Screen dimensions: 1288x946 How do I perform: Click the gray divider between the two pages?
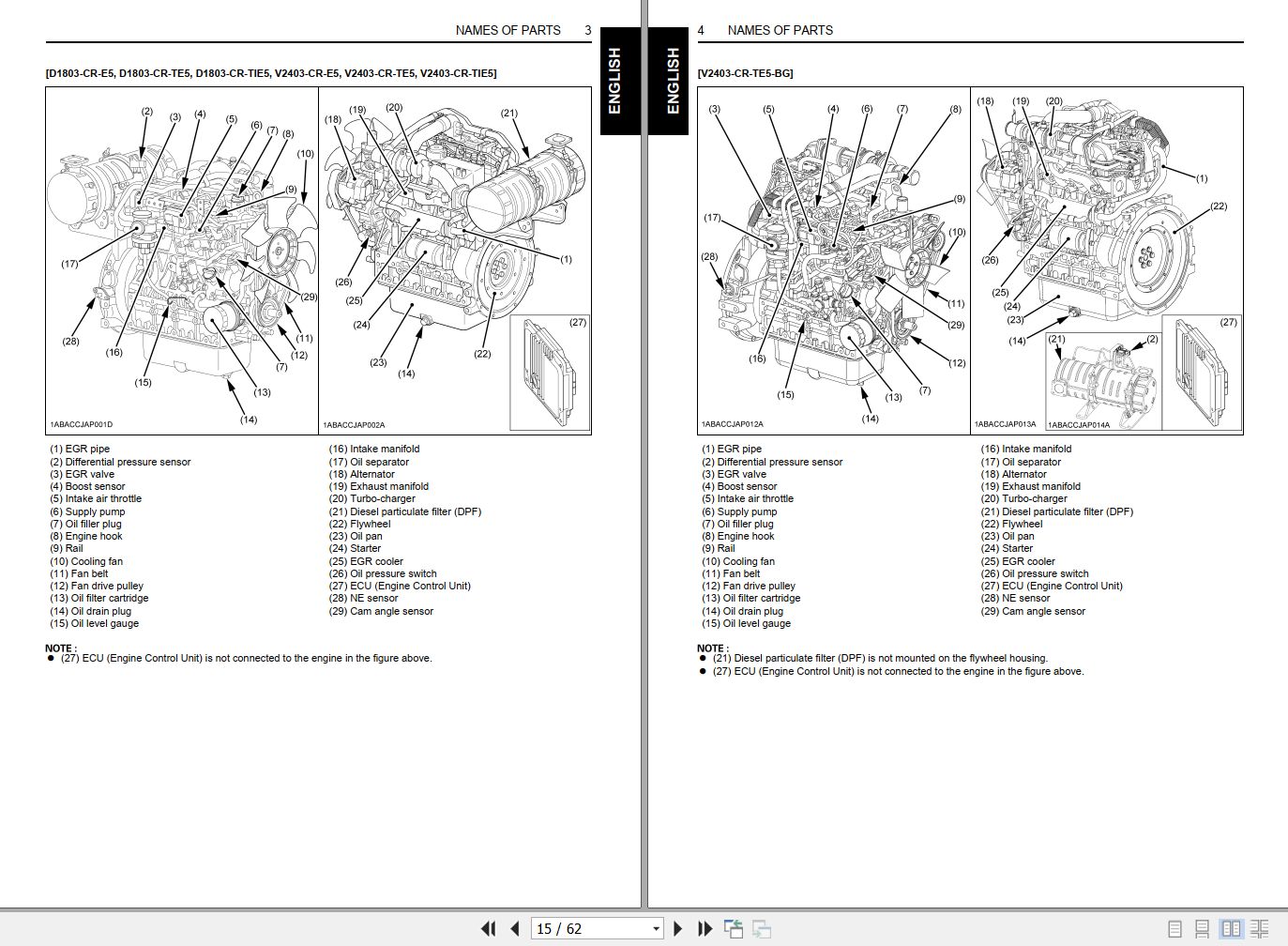pos(644,469)
